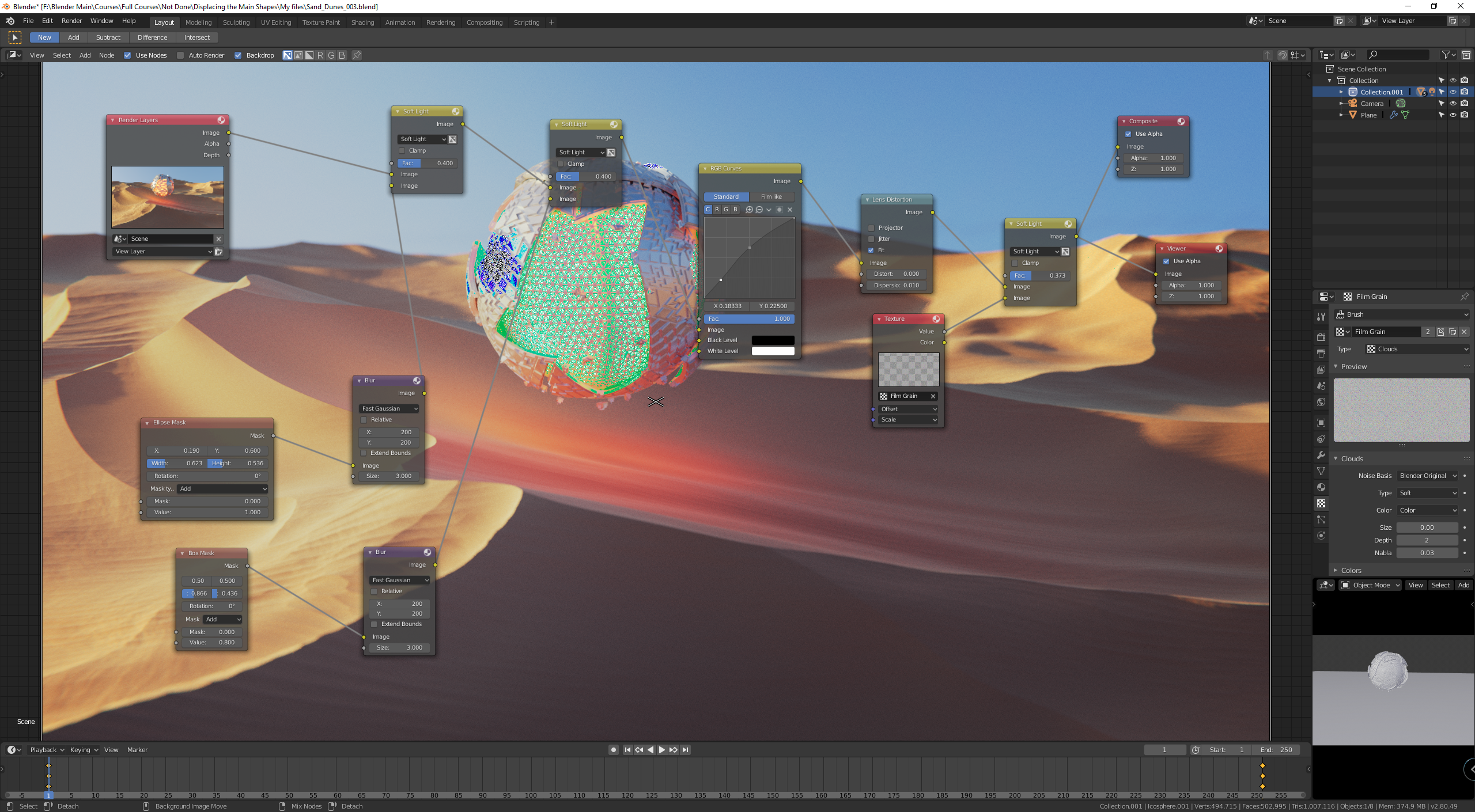Viewport: 1475px width, 812px height.
Task: Expand the Colors panel
Action: click(x=1351, y=570)
